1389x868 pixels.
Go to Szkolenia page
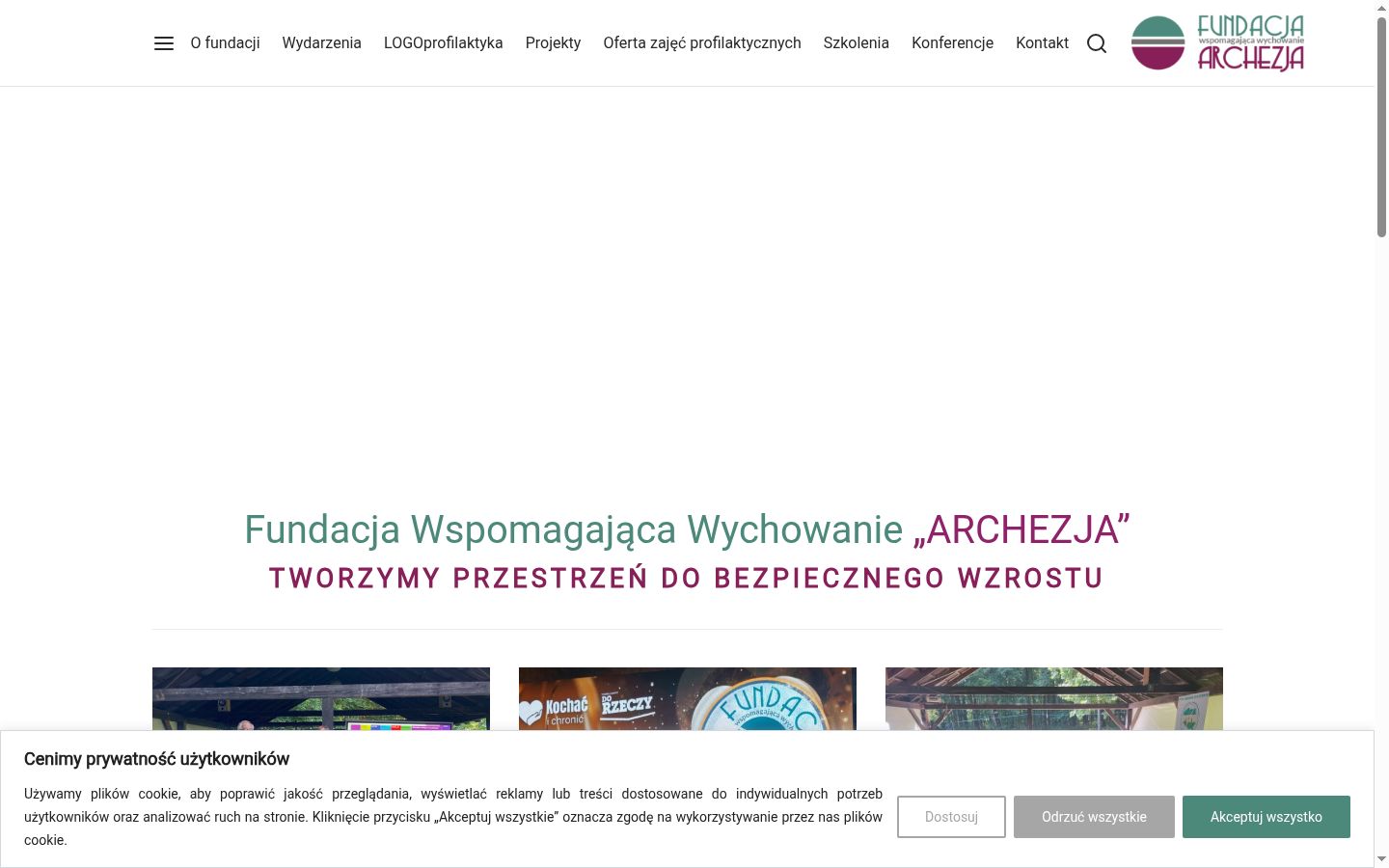(857, 42)
